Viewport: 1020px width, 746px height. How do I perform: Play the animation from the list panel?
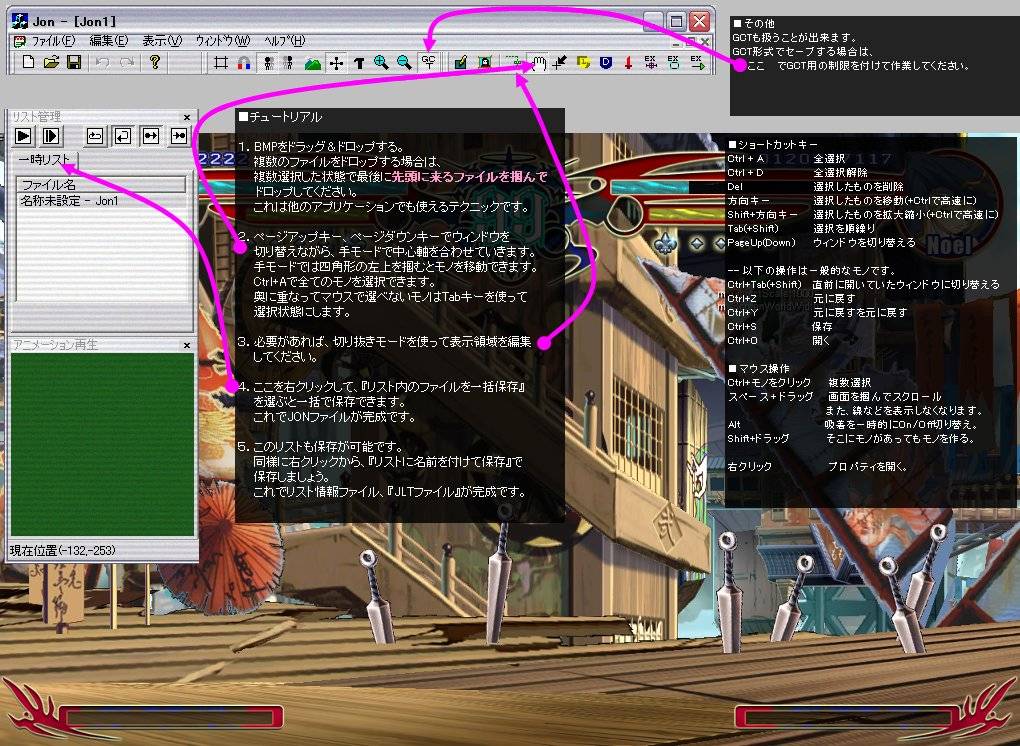coord(23,136)
